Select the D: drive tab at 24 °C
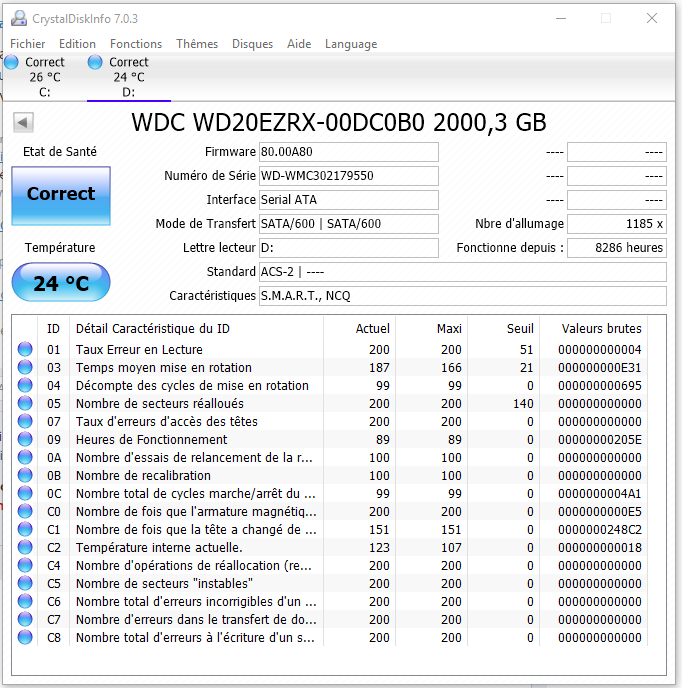Viewport: 682px width, 688px height. (129, 77)
